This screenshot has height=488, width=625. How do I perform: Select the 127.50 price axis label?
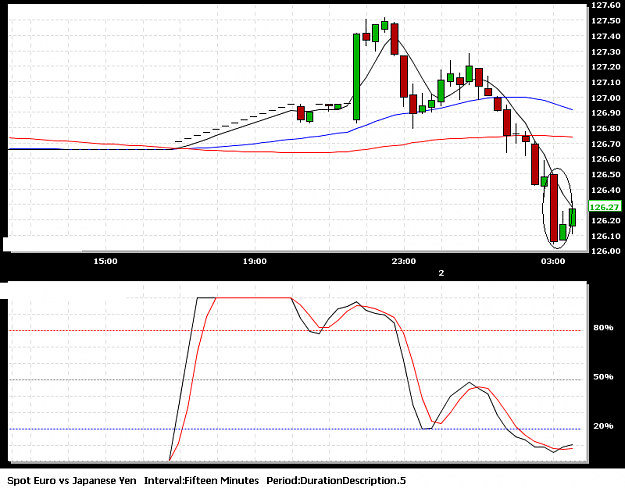click(x=606, y=21)
